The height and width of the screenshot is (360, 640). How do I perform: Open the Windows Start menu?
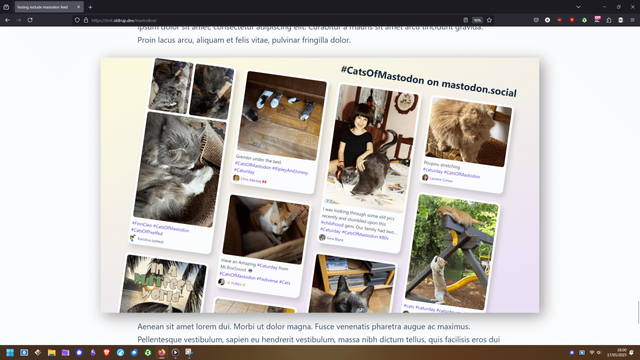[10, 352]
